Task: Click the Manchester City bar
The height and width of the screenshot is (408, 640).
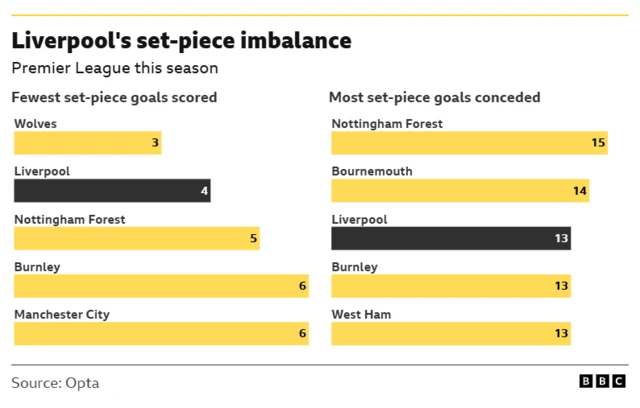Action: (161, 333)
